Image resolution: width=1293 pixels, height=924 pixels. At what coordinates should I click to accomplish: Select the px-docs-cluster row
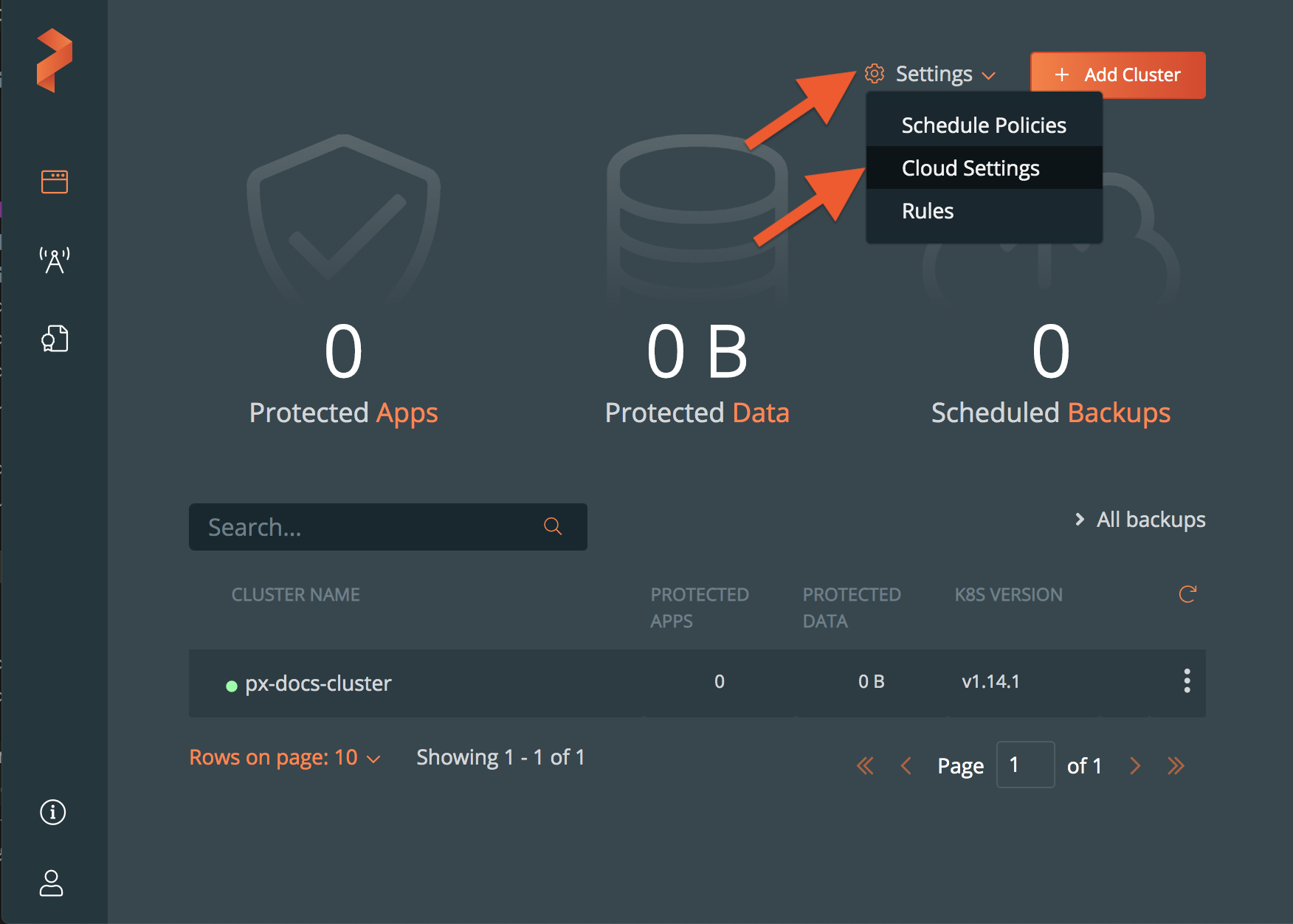(x=319, y=684)
